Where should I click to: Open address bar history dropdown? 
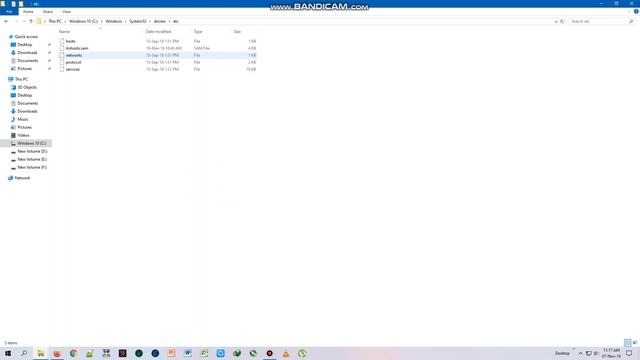coord(556,21)
